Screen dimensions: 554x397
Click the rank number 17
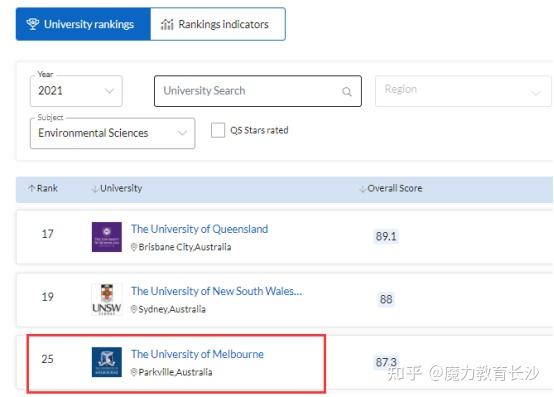click(48, 234)
